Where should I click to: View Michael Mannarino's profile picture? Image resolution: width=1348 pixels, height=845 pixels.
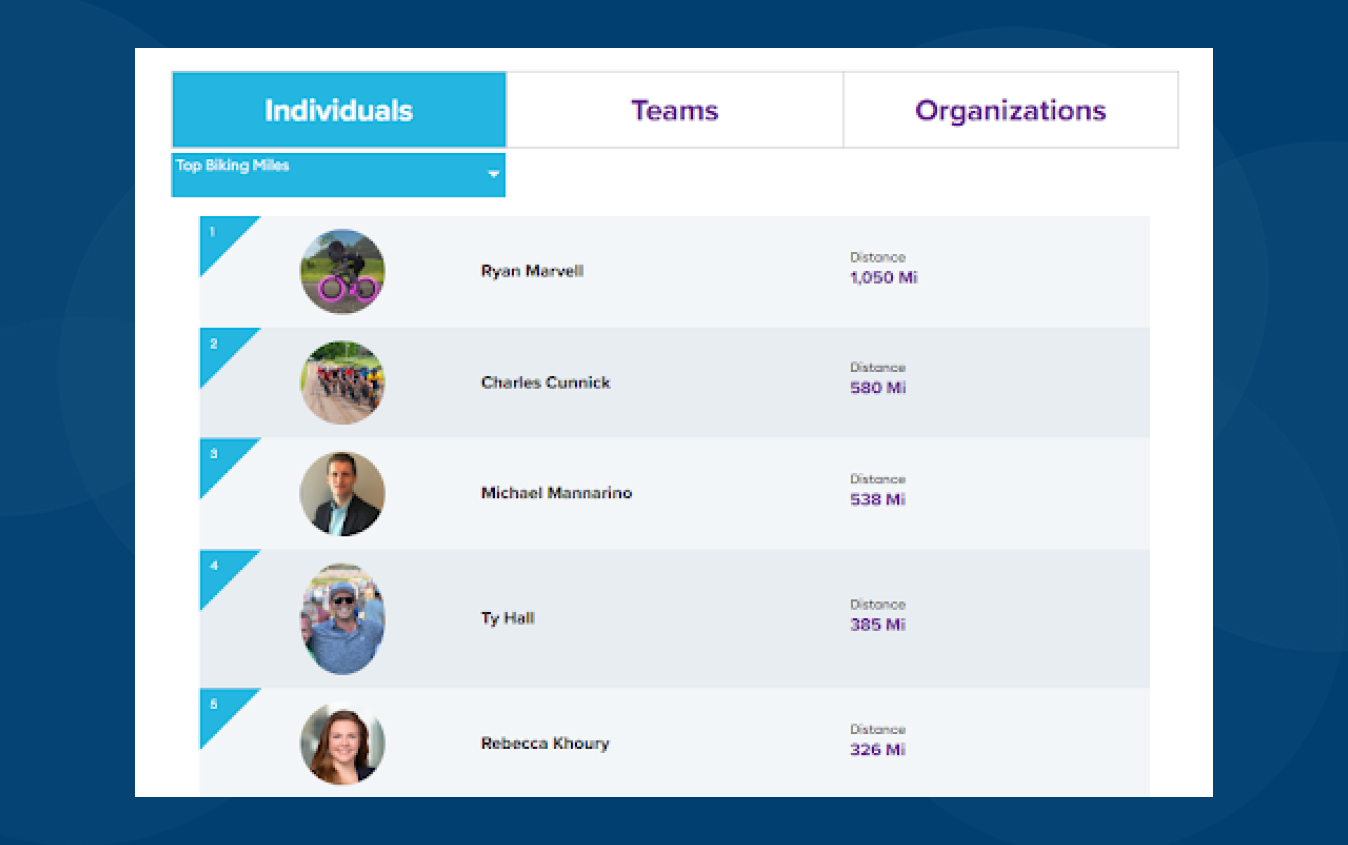(342, 494)
